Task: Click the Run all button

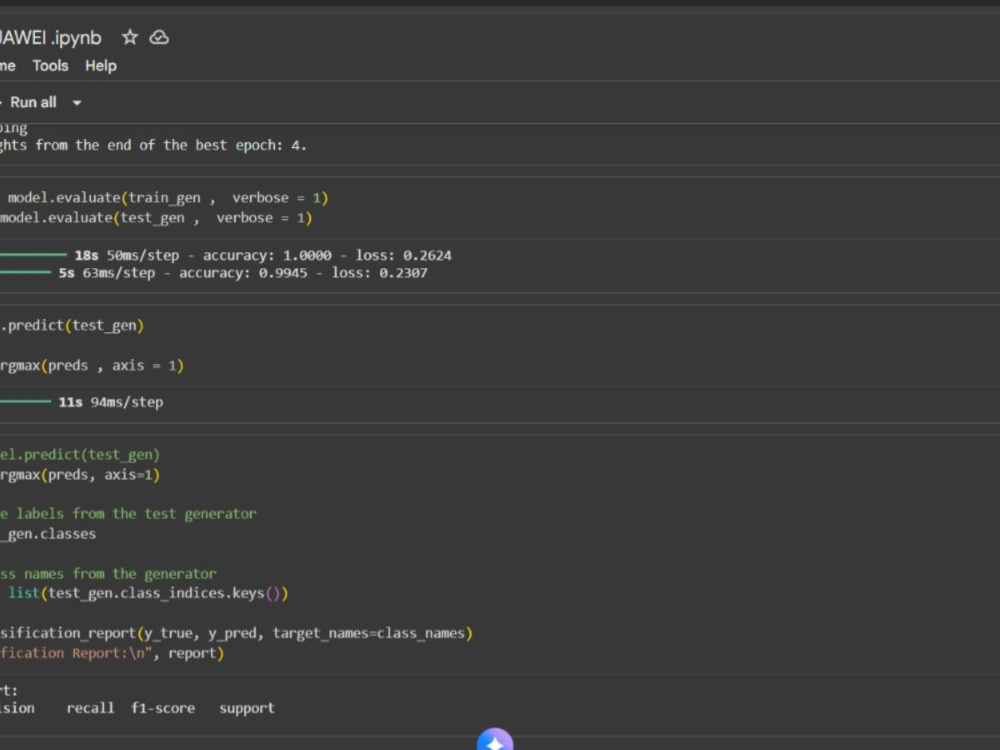Action: tap(32, 102)
